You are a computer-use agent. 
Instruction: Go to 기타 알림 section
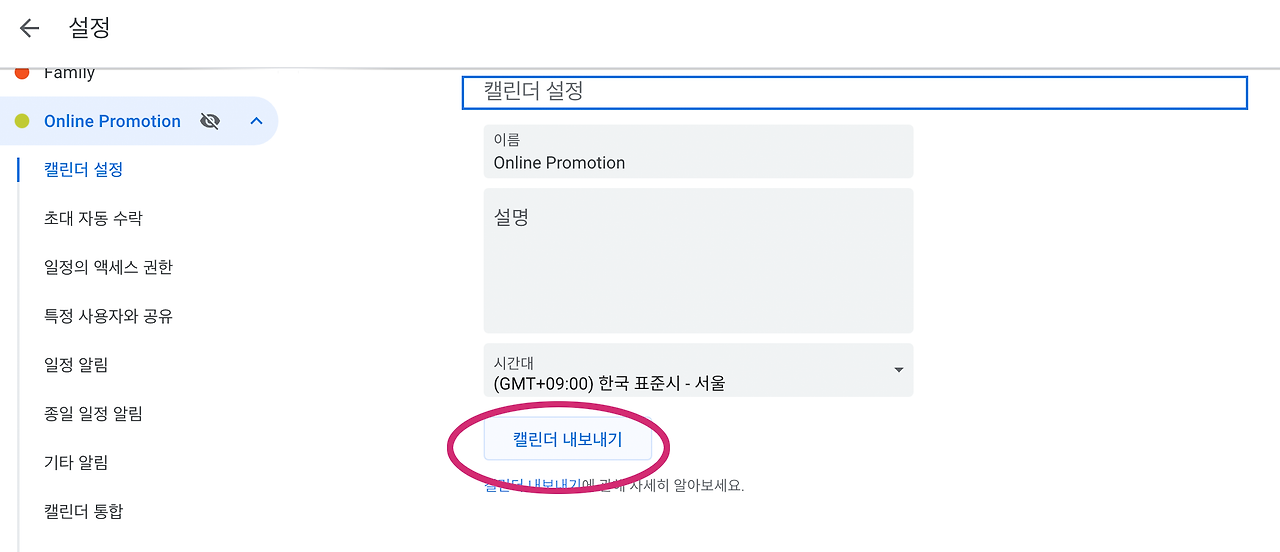coord(76,463)
